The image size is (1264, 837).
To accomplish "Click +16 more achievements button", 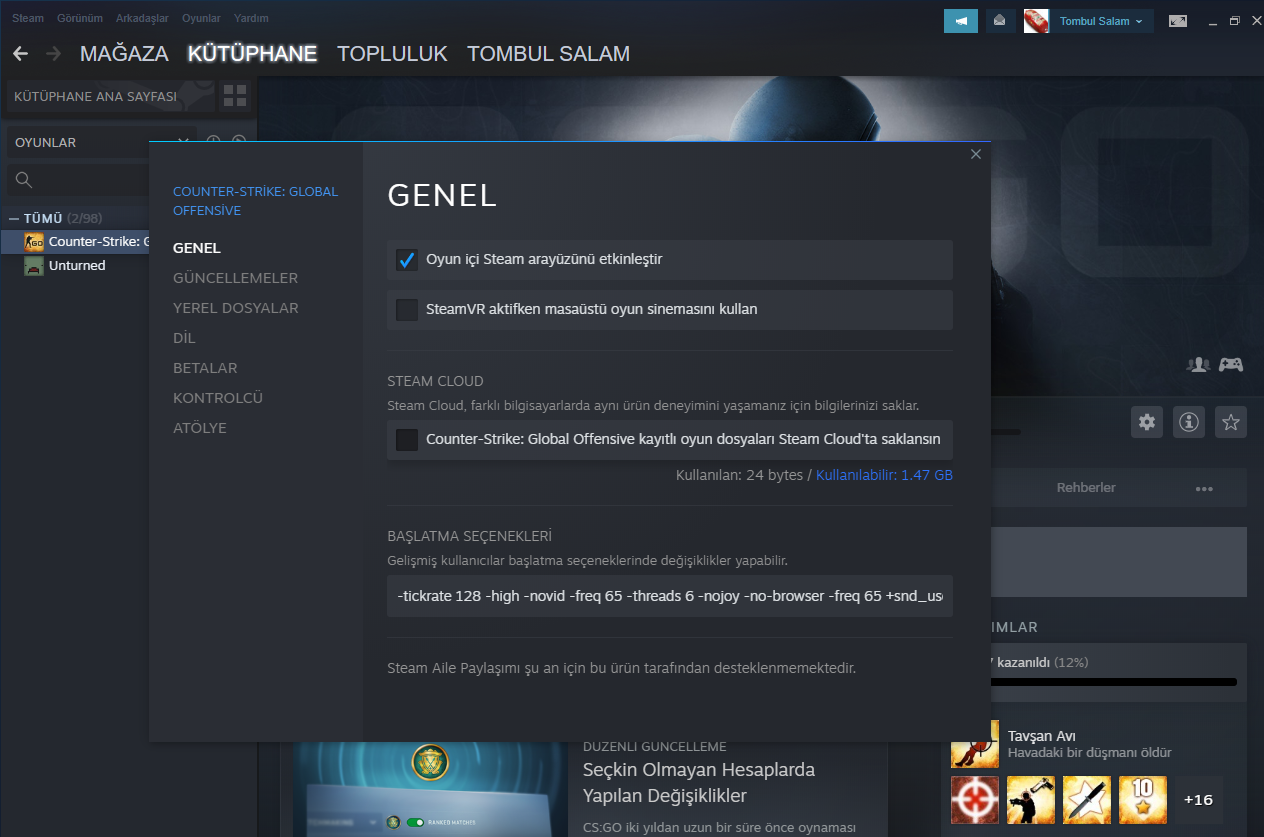I will pyautogui.click(x=1198, y=800).
